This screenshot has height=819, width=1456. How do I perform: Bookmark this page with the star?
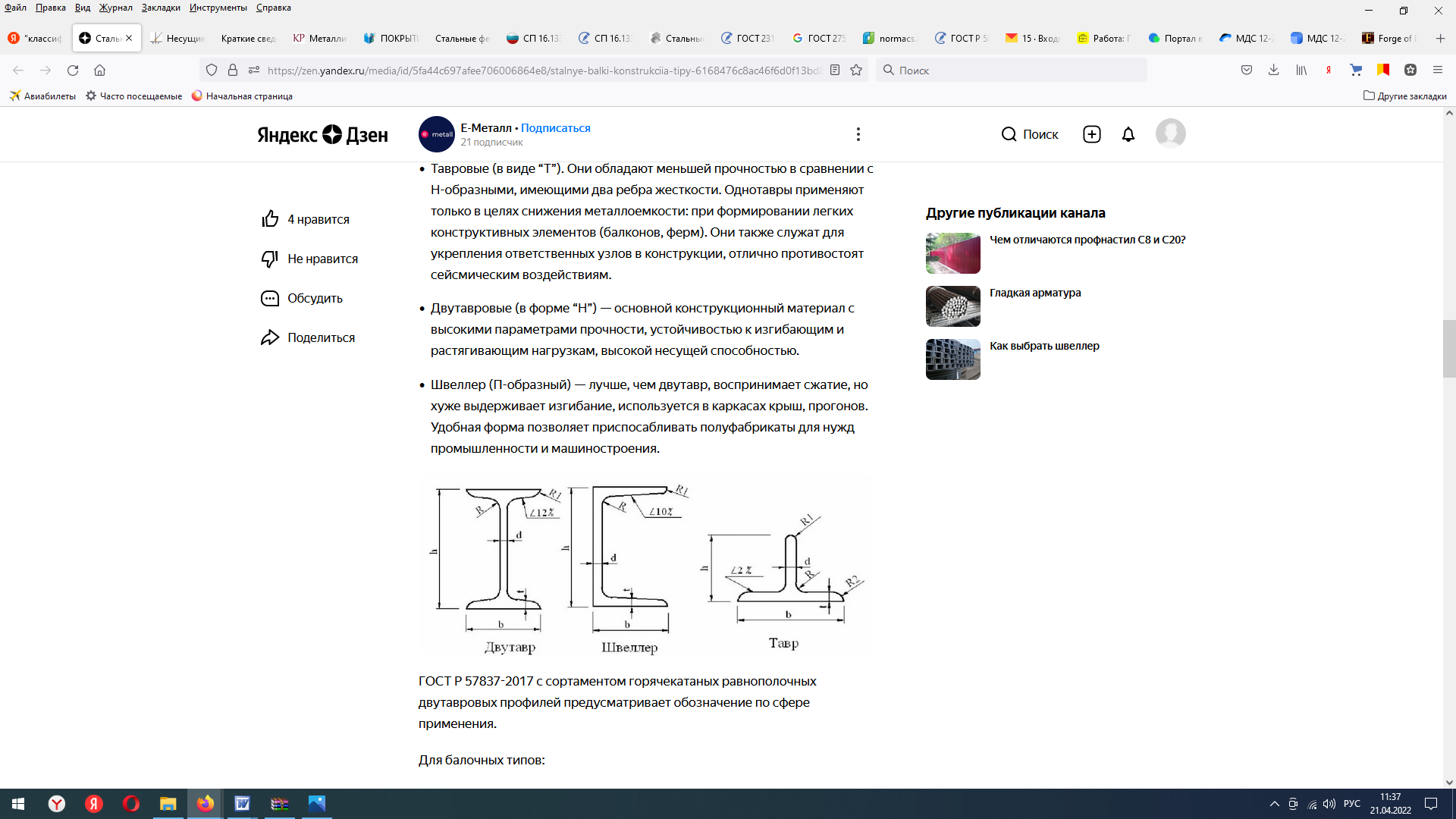tap(856, 70)
